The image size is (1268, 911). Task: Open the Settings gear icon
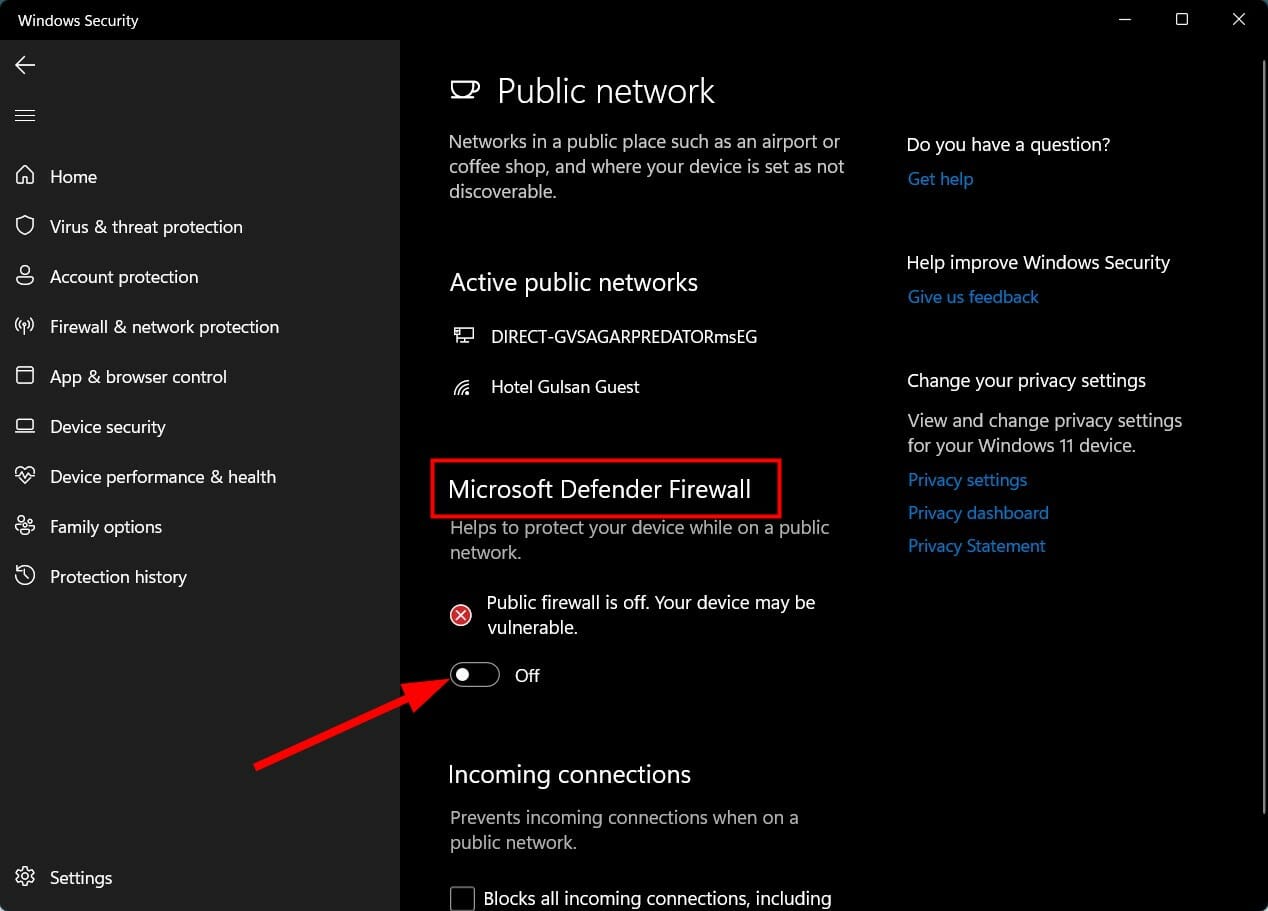click(25, 877)
